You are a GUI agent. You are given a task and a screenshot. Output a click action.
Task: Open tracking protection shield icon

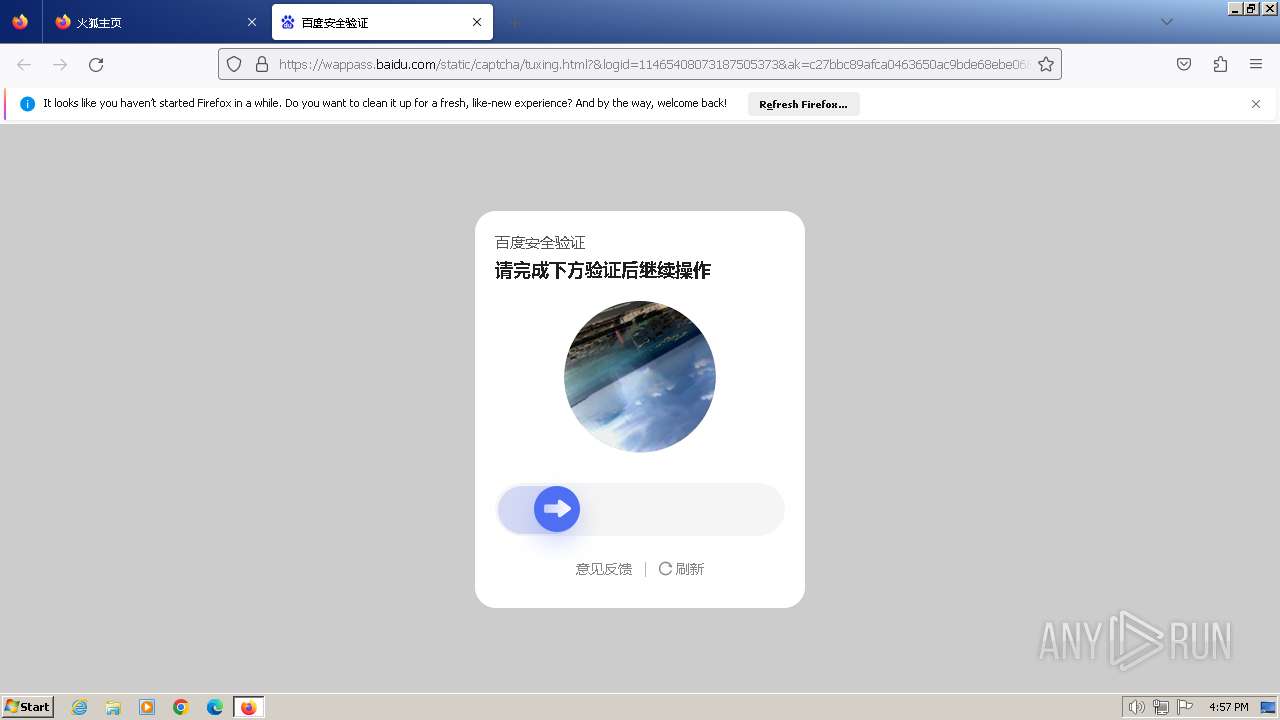tap(234, 64)
